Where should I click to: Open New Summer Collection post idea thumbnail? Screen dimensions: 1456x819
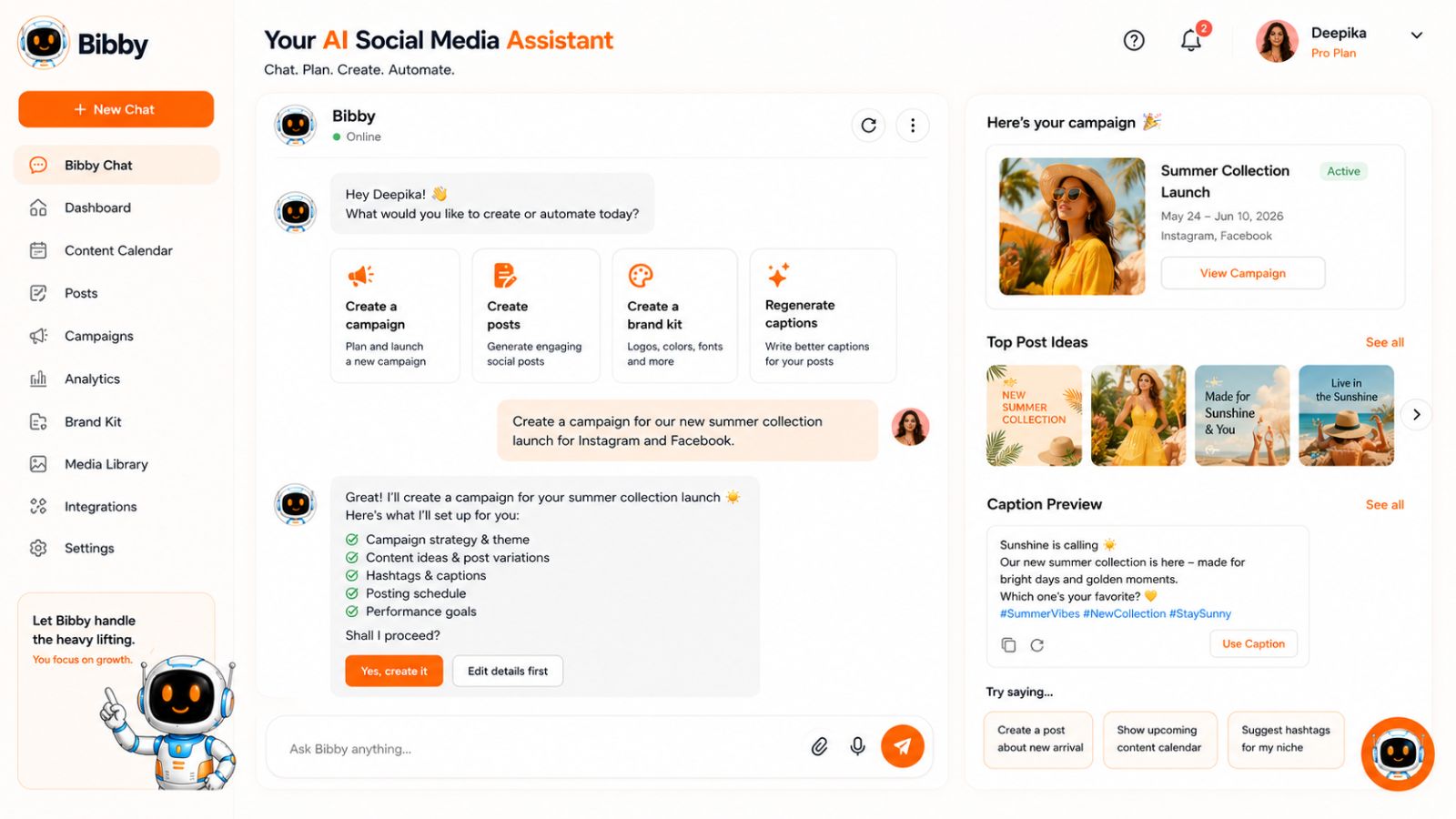(1035, 415)
